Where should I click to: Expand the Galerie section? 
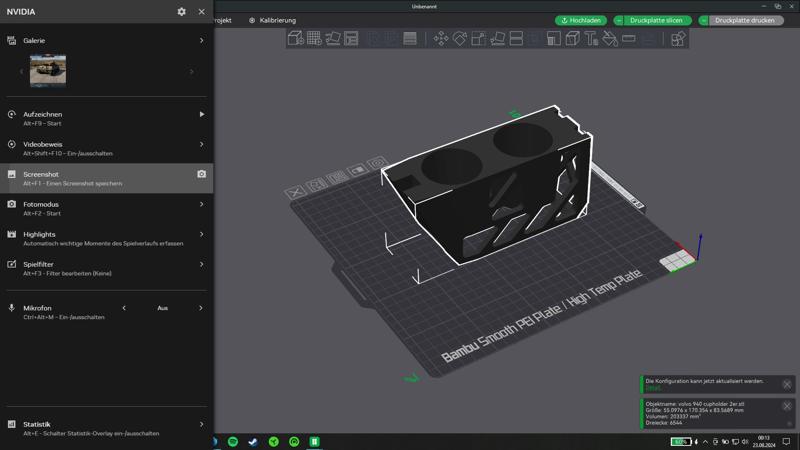pos(201,41)
